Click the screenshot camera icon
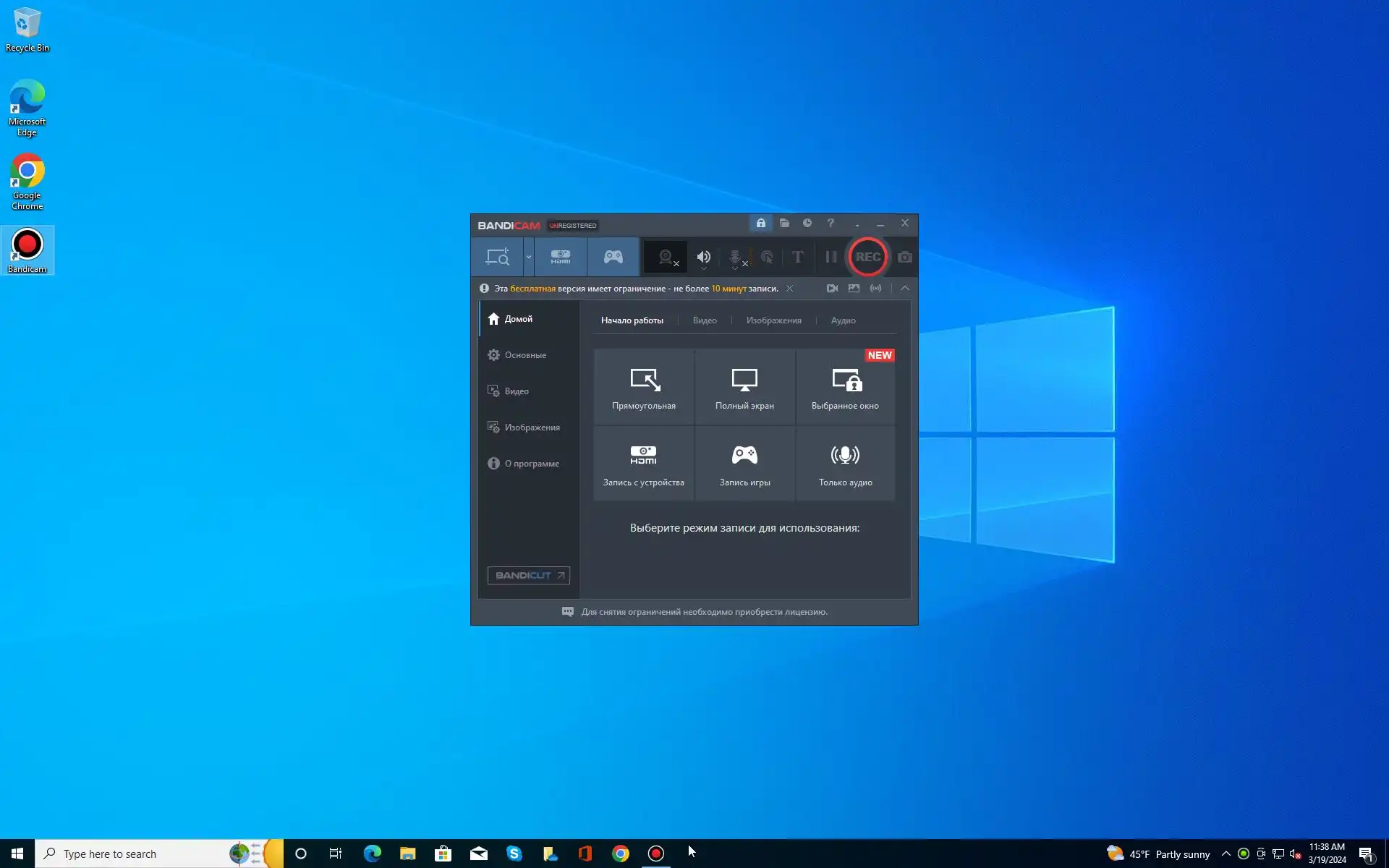 pos(904,257)
